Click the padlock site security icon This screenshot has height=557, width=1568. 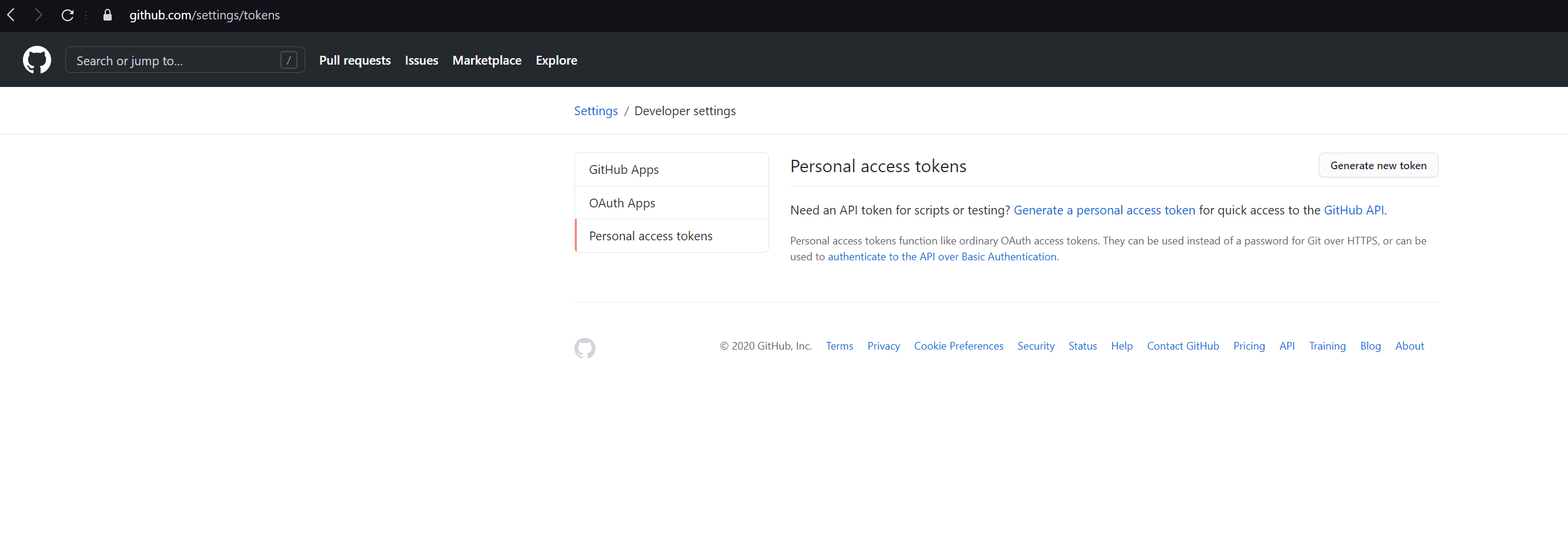(108, 15)
